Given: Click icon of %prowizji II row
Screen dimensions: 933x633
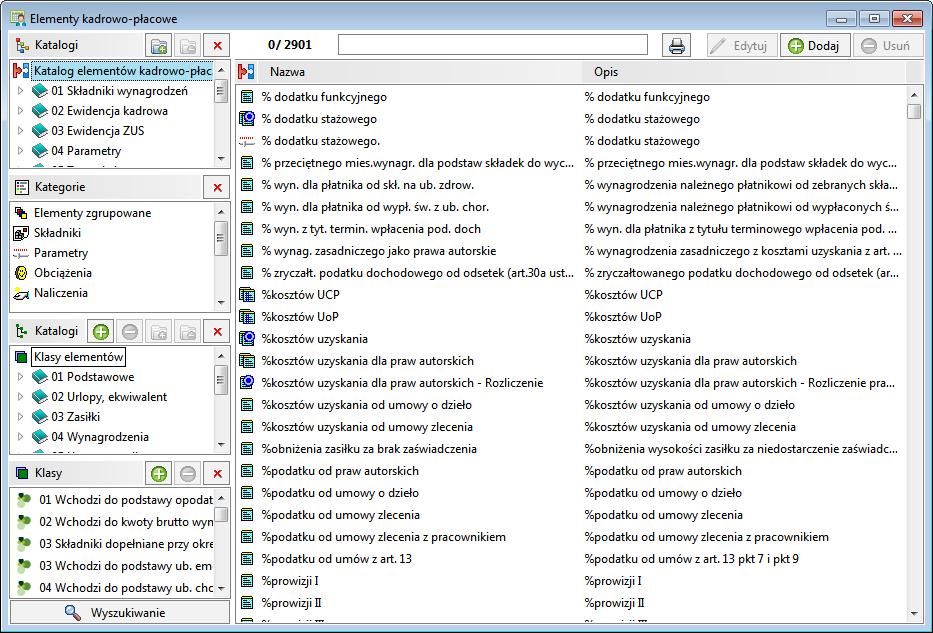Looking at the screenshot, I should pos(247,603).
